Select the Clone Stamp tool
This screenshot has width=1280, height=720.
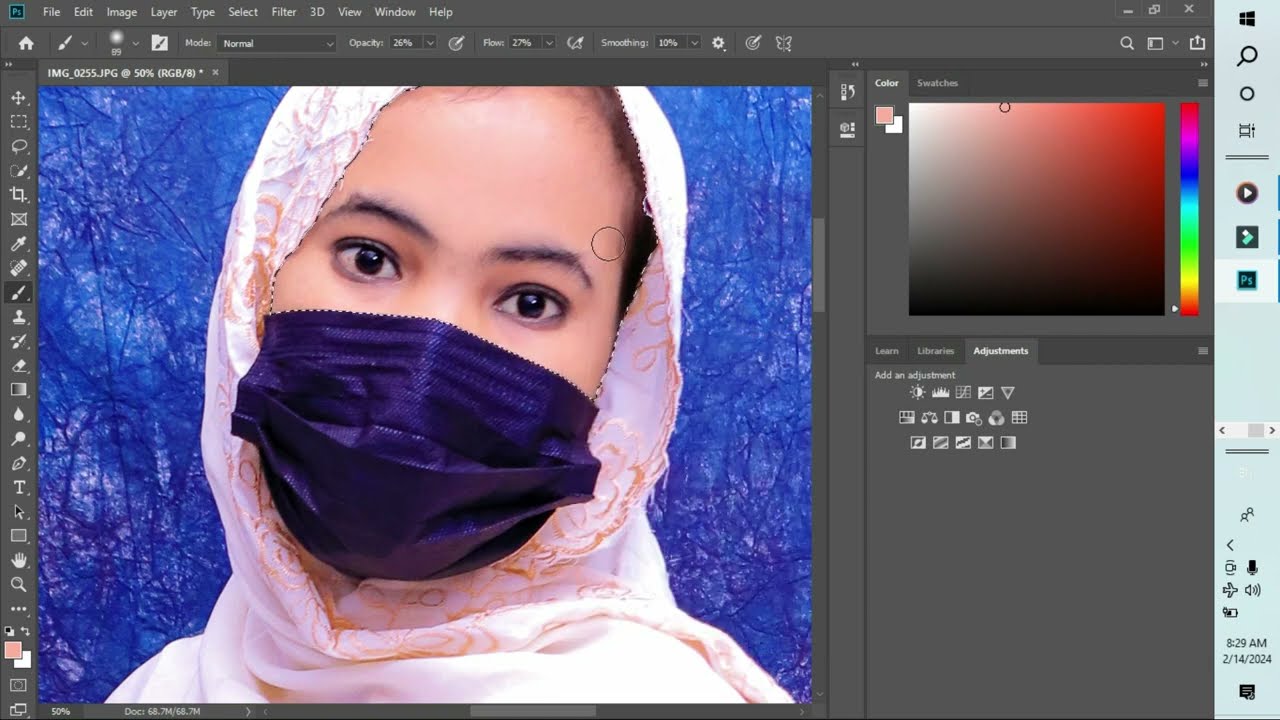tap(18, 317)
